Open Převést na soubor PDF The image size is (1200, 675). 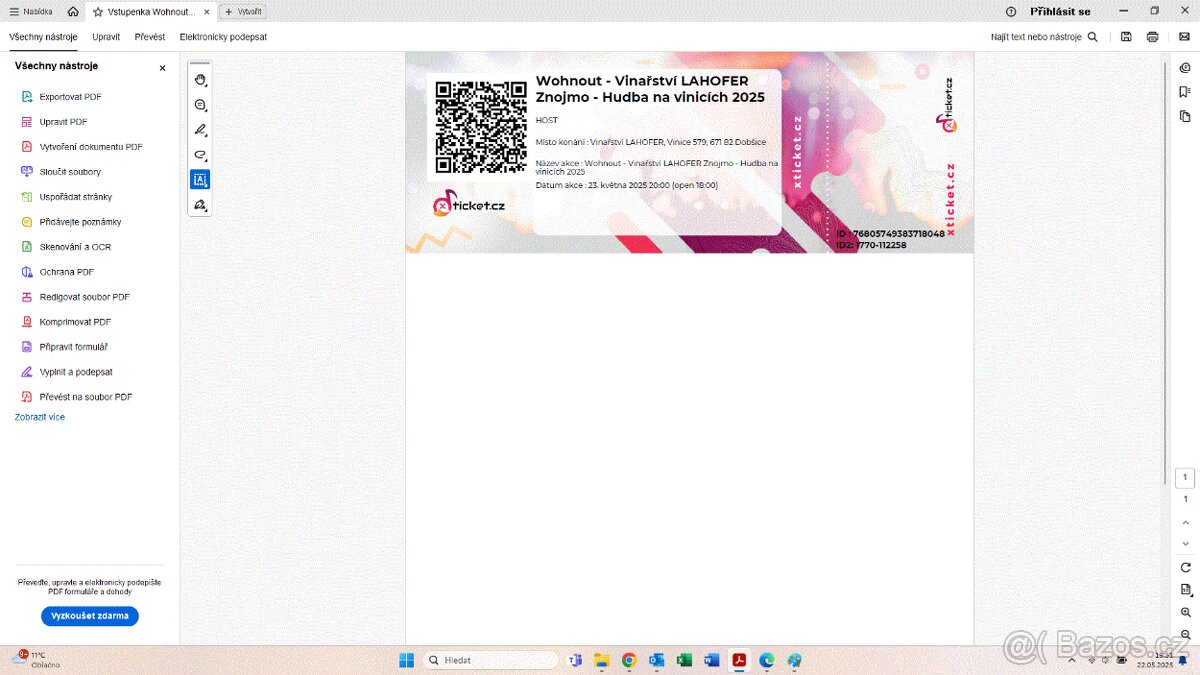coord(77,397)
